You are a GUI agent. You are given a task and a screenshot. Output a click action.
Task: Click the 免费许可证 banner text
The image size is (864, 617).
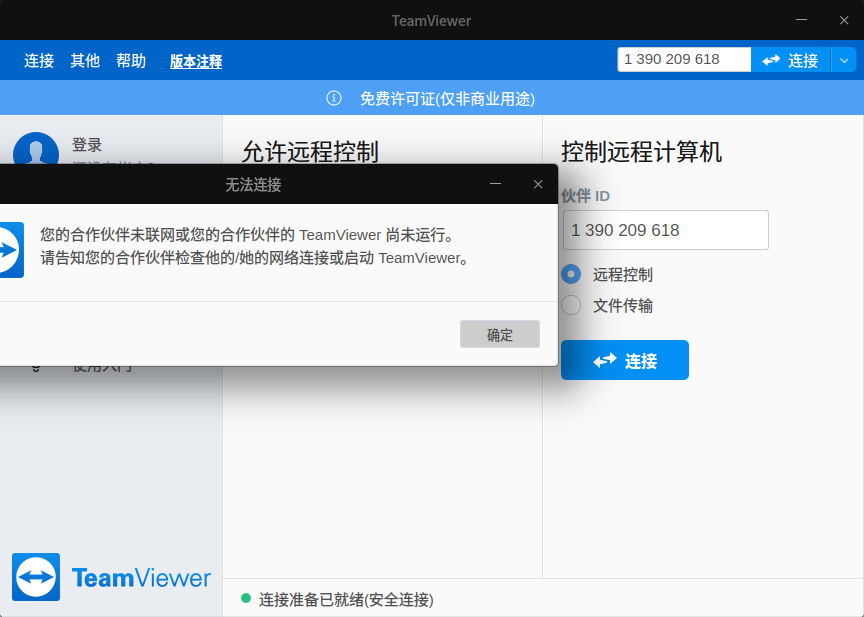pos(447,99)
